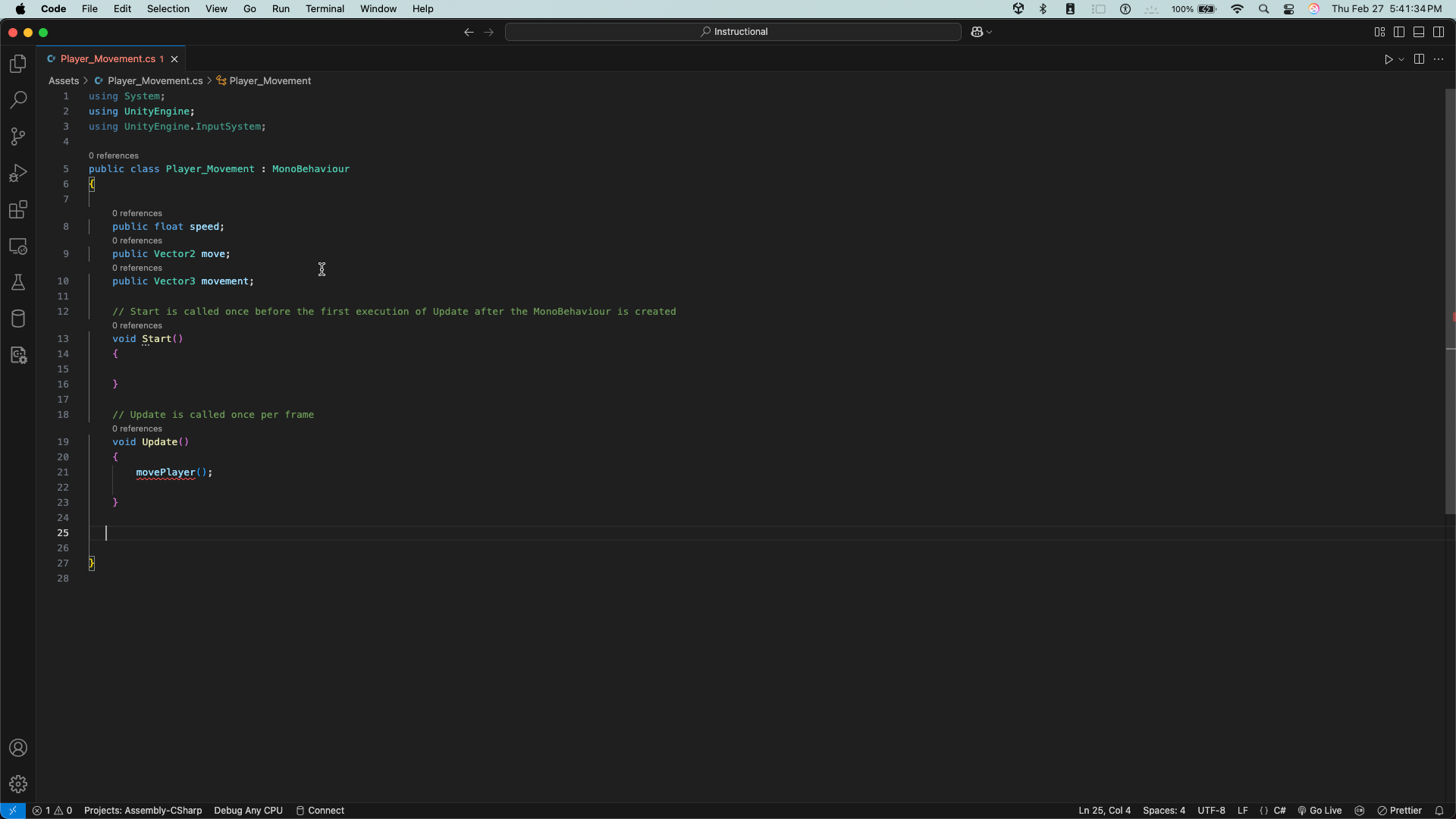1456x819 pixels.
Task: Open the macOS Control Center icon
Action: 1288,9
